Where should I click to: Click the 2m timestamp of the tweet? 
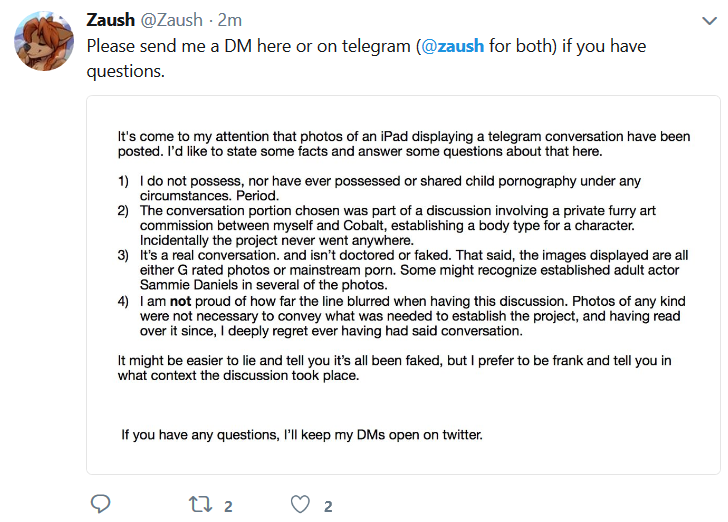point(229,20)
